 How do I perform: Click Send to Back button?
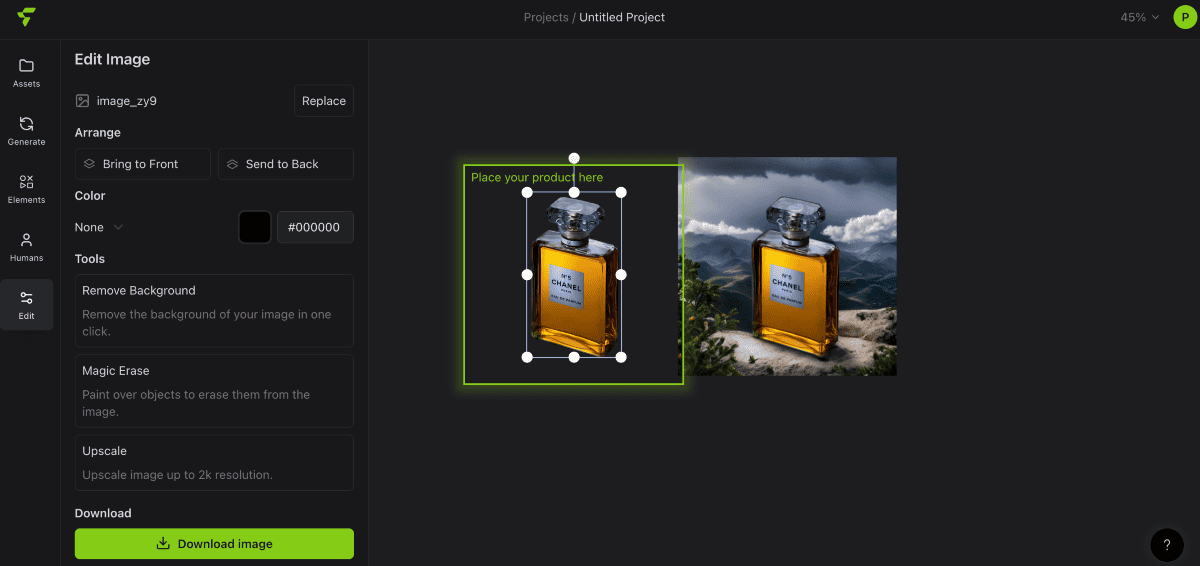(x=286, y=164)
